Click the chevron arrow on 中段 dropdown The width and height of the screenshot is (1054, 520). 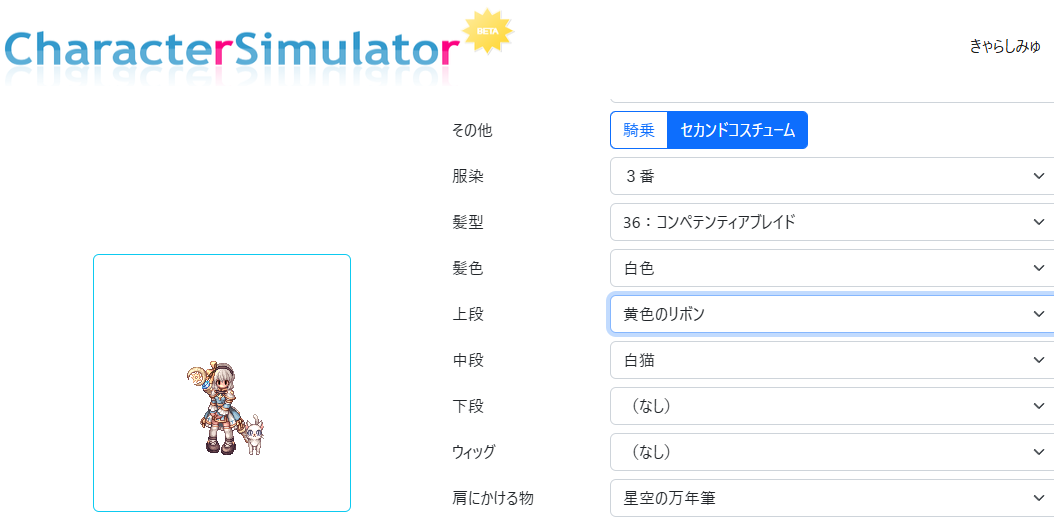1037,360
